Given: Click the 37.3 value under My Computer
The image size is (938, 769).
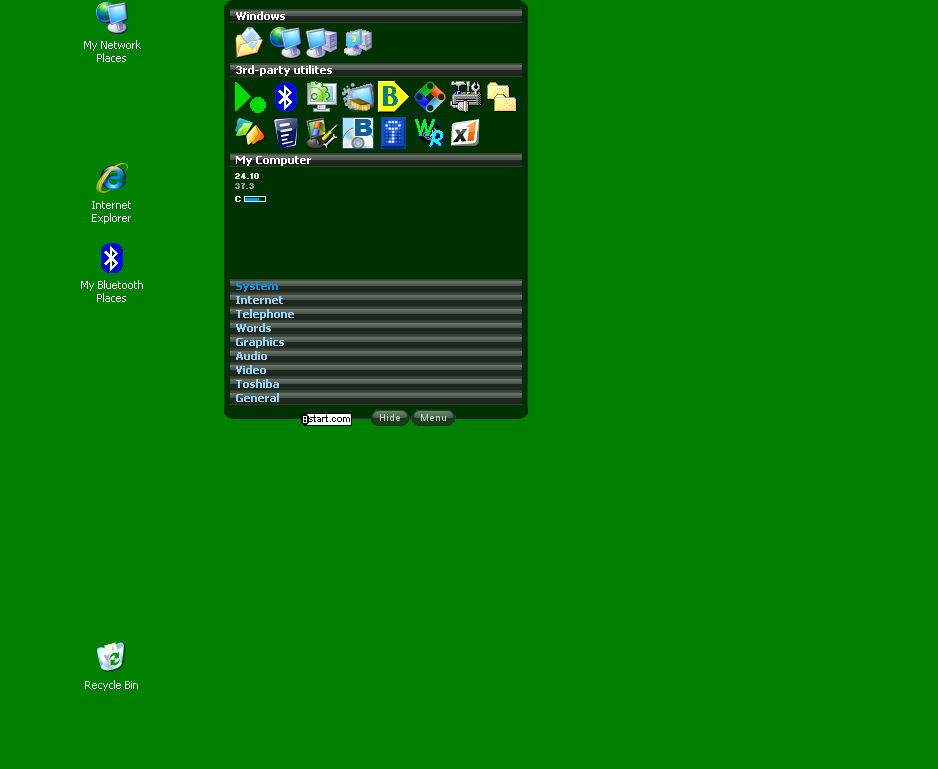Looking at the screenshot, I should (x=245, y=186).
